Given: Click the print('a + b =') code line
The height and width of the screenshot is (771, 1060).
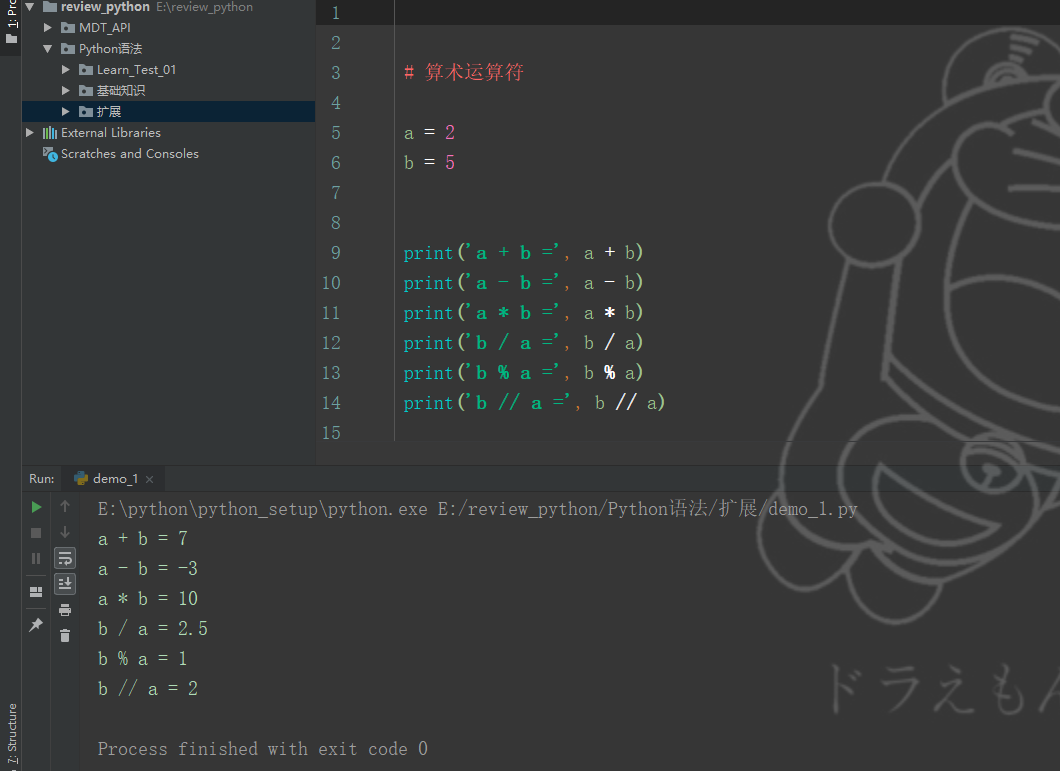Looking at the screenshot, I should pyautogui.click(x=523, y=253).
